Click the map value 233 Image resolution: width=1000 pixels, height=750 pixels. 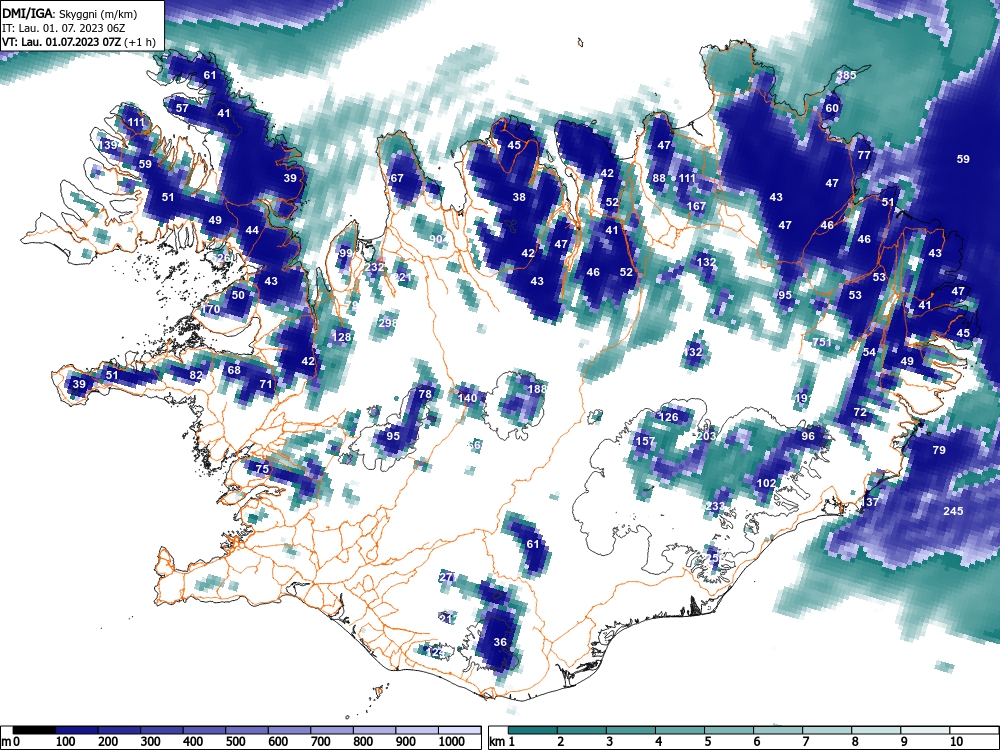point(715,506)
